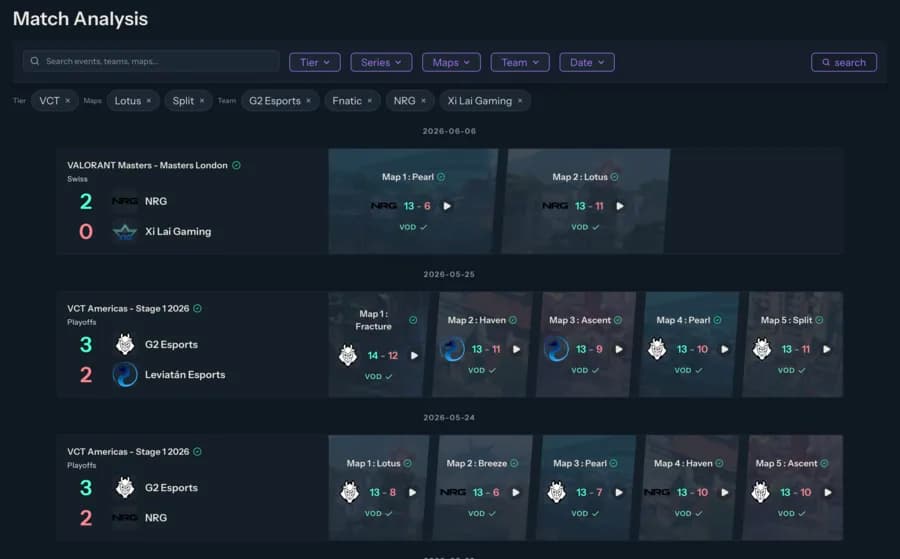Open VCT Americas Stage 1 2026 on 2026-05-24
Viewport: 900px width, 559px height.
coord(128,452)
